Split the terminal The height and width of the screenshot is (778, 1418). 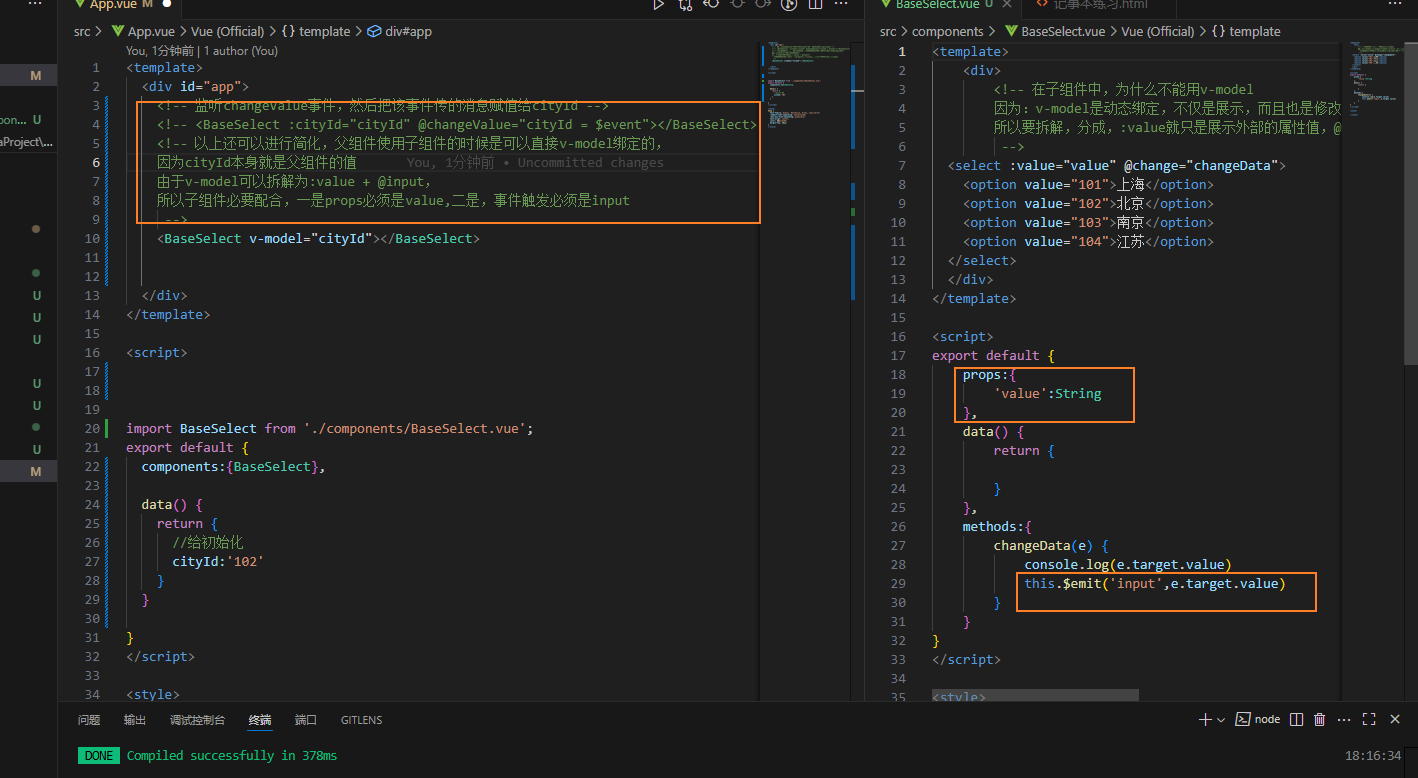pos(1296,719)
